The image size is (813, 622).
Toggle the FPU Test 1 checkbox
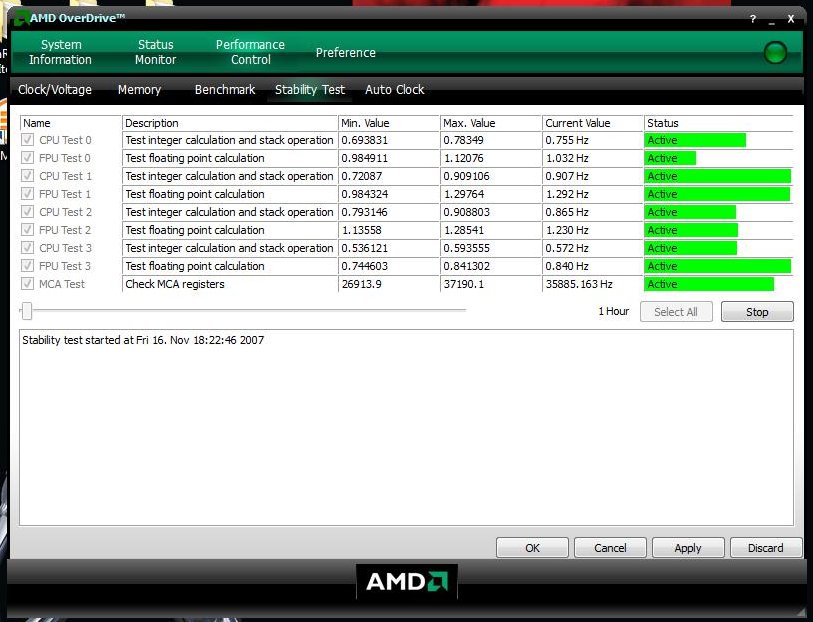pos(27,194)
